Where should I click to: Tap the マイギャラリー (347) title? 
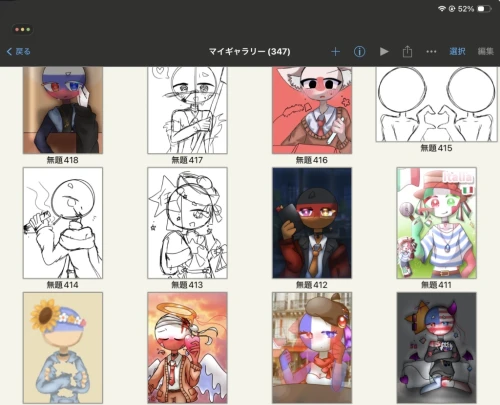click(250, 52)
